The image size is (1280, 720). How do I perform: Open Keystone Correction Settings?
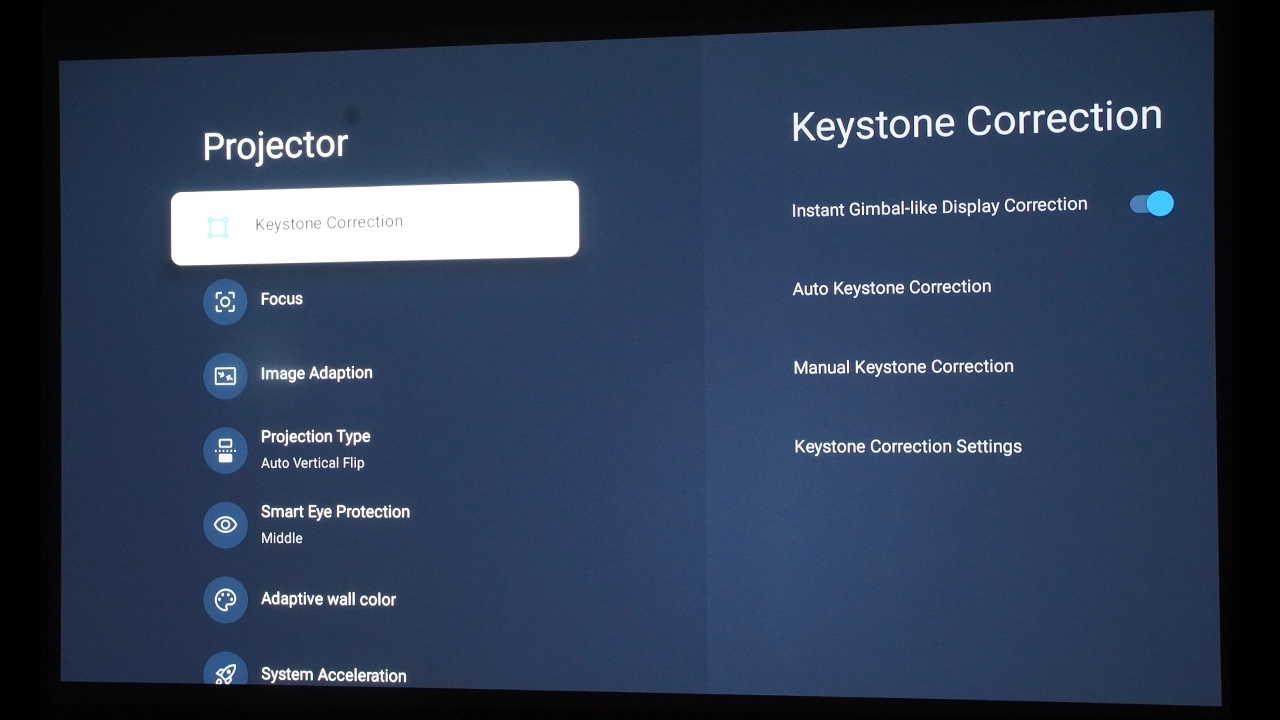[907, 447]
